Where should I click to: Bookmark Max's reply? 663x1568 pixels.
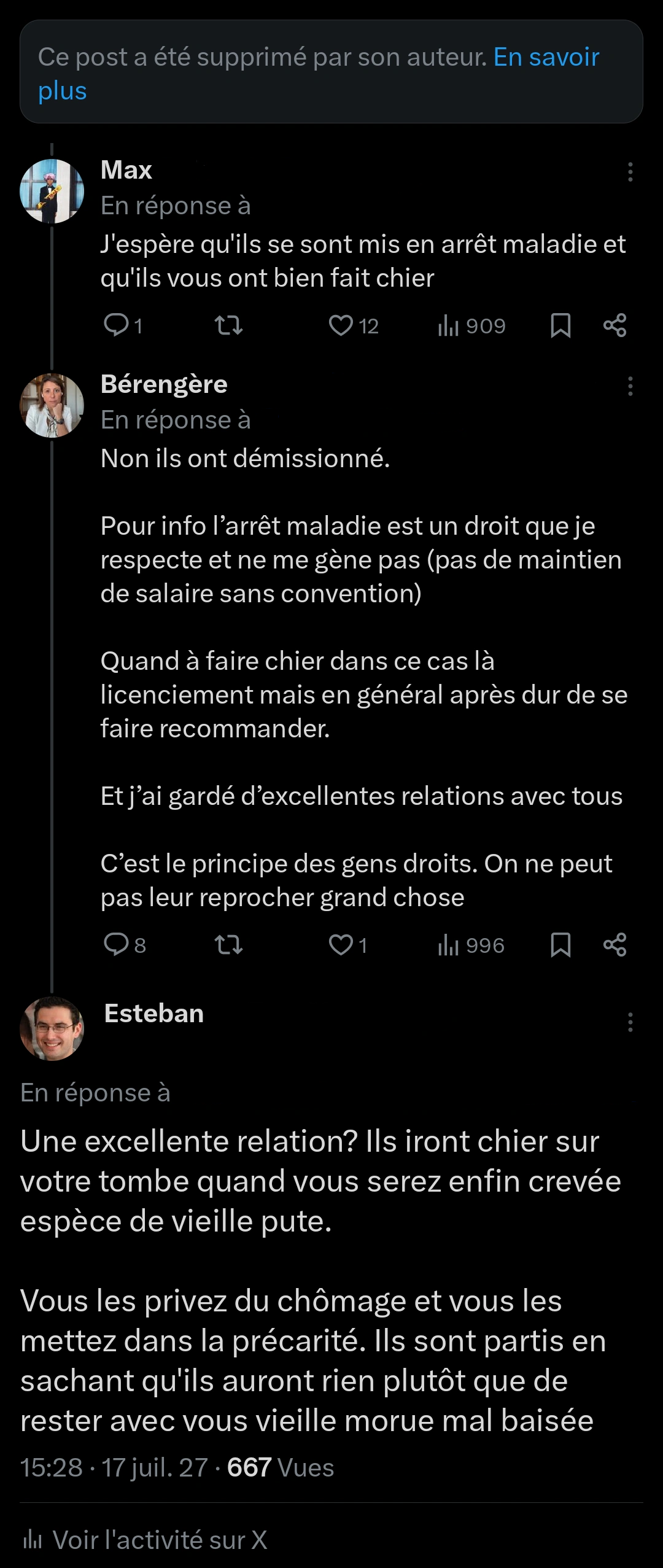tap(560, 325)
